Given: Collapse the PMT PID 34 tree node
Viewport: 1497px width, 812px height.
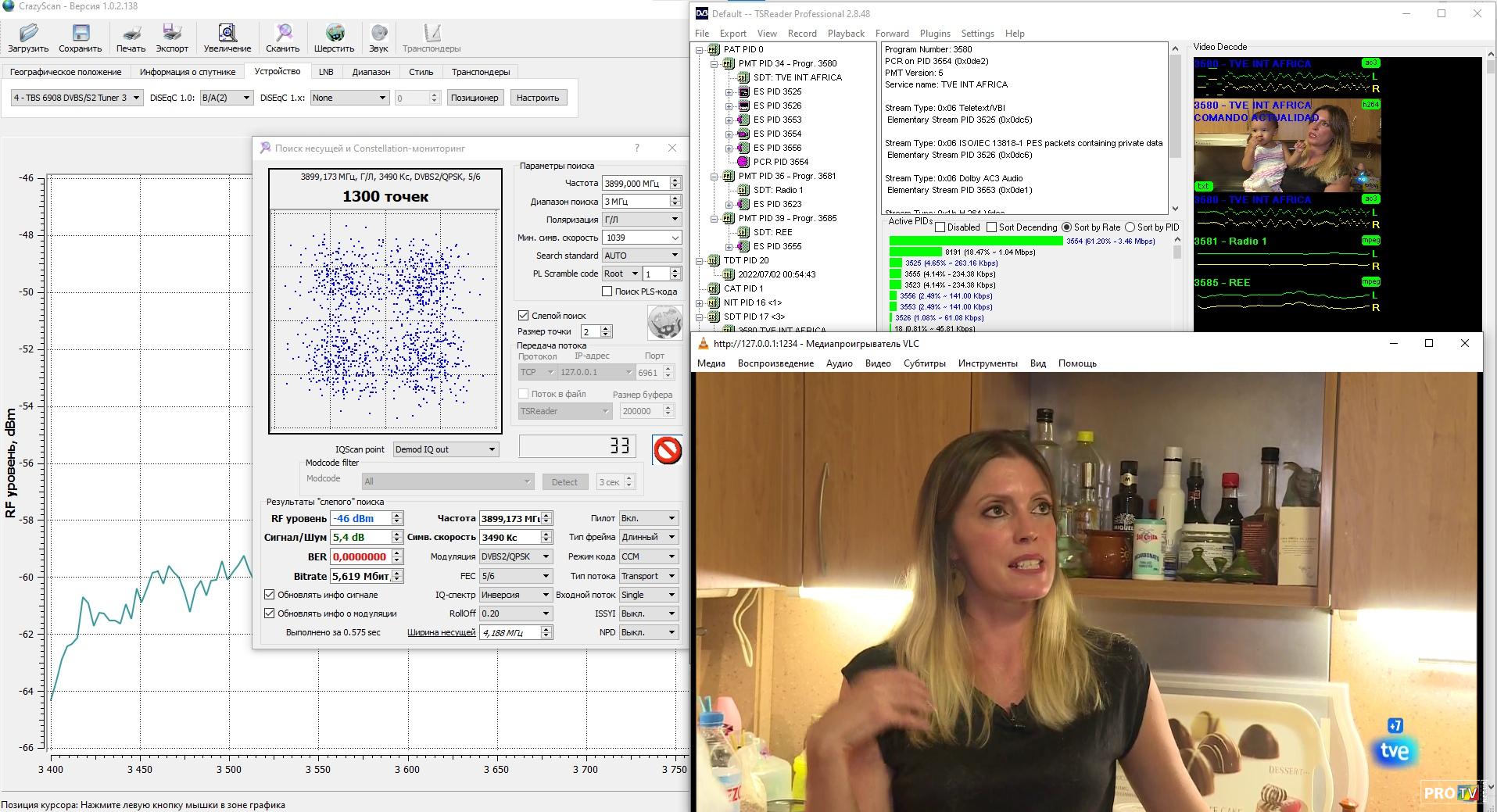Looking at the screenshot, I should (714, 64).
